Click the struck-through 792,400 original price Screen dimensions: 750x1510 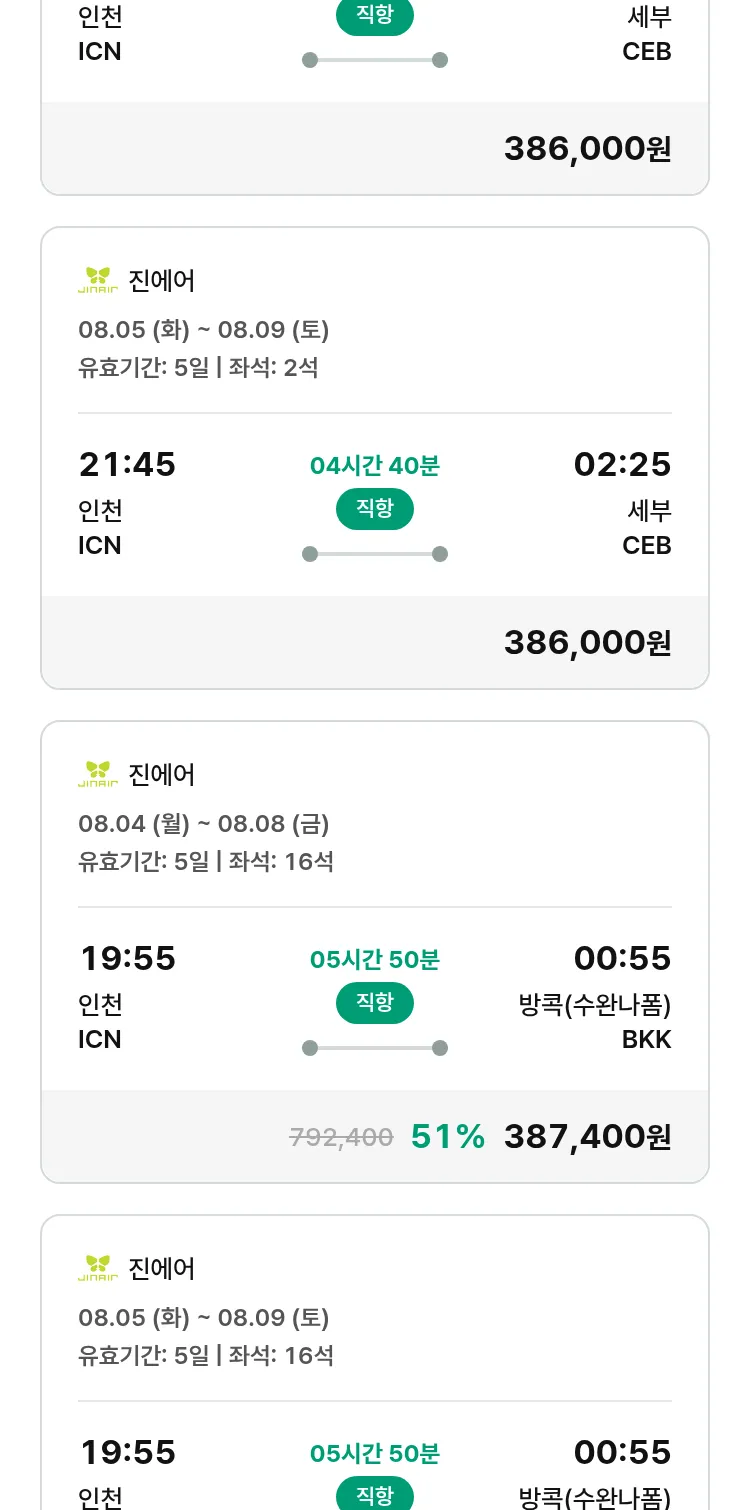tap(341, 1137)
